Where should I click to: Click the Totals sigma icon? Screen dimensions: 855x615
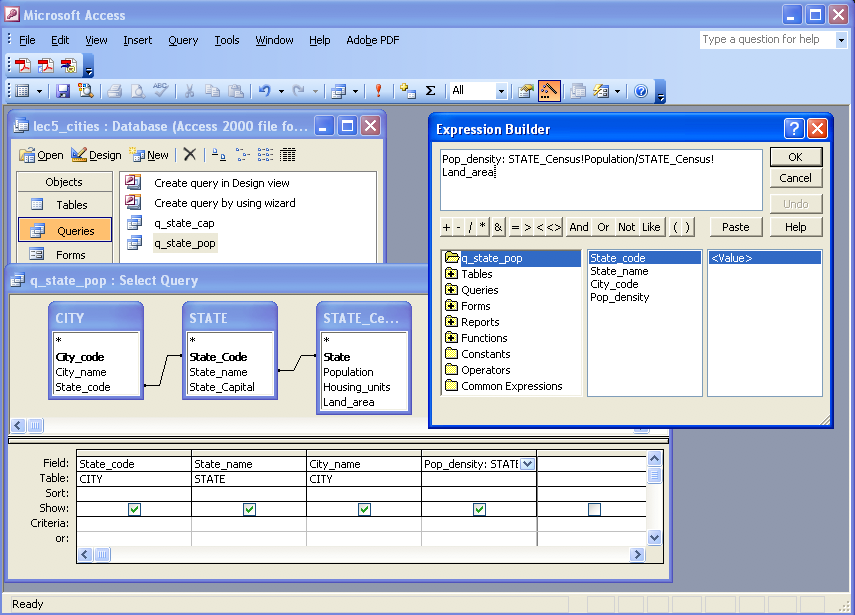click(x=431, y=91)
